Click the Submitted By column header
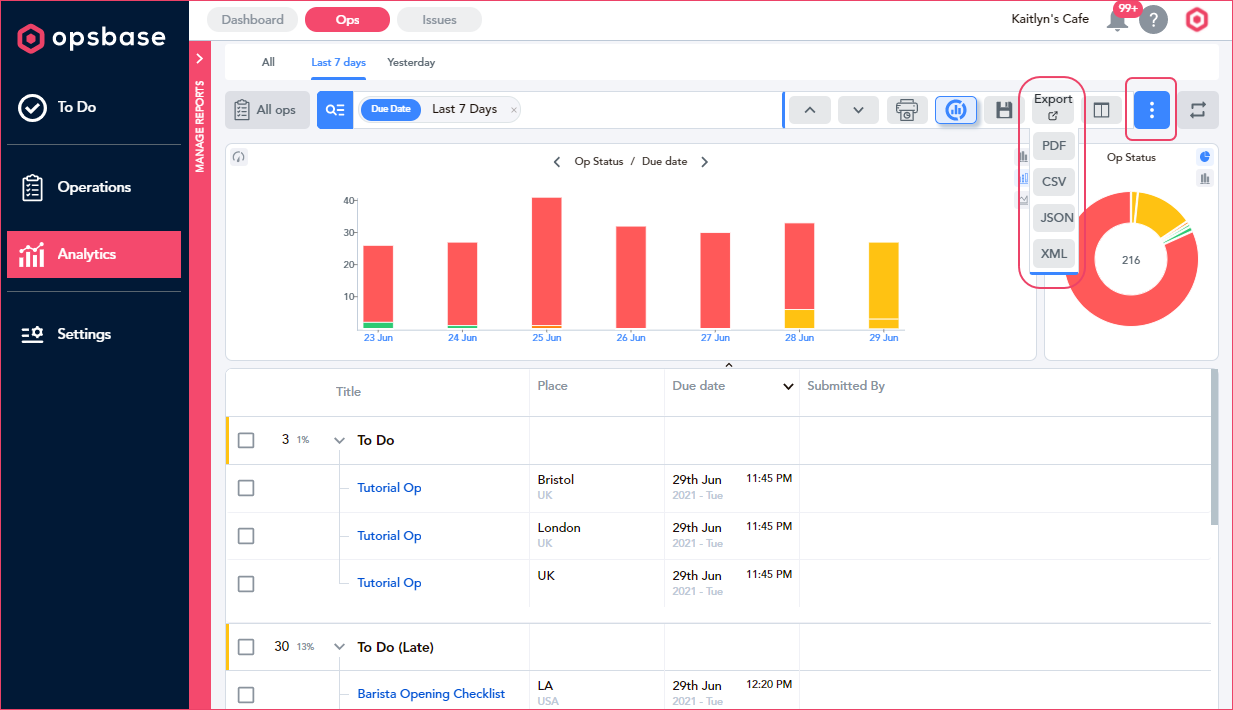 tap(846, 386)
